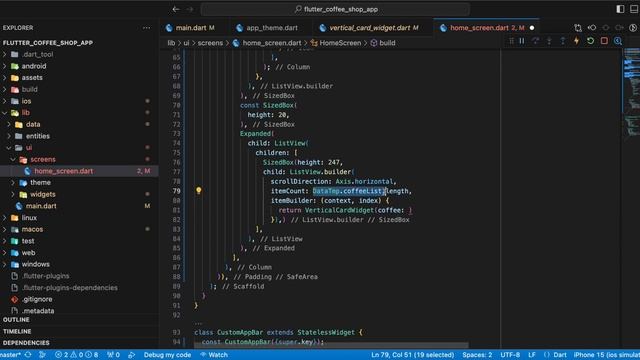Click the compare changes icon in editor actions
The image size is (640, 360).
coord(578,28)
